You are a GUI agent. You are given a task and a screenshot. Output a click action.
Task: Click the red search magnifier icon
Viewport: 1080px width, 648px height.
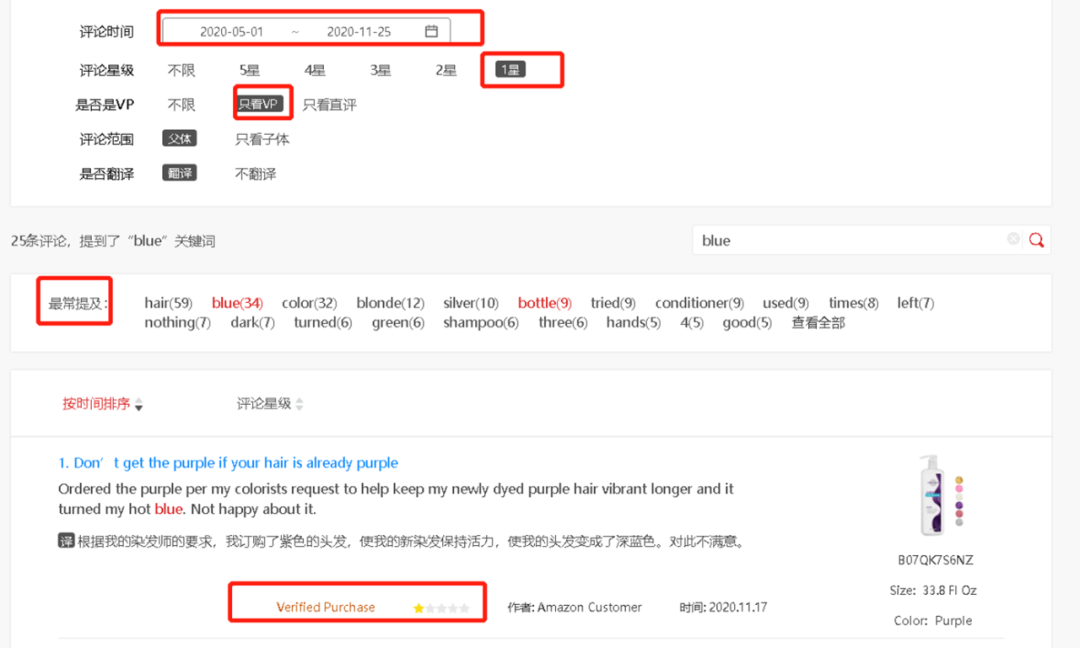click(x=1036, y=240)
